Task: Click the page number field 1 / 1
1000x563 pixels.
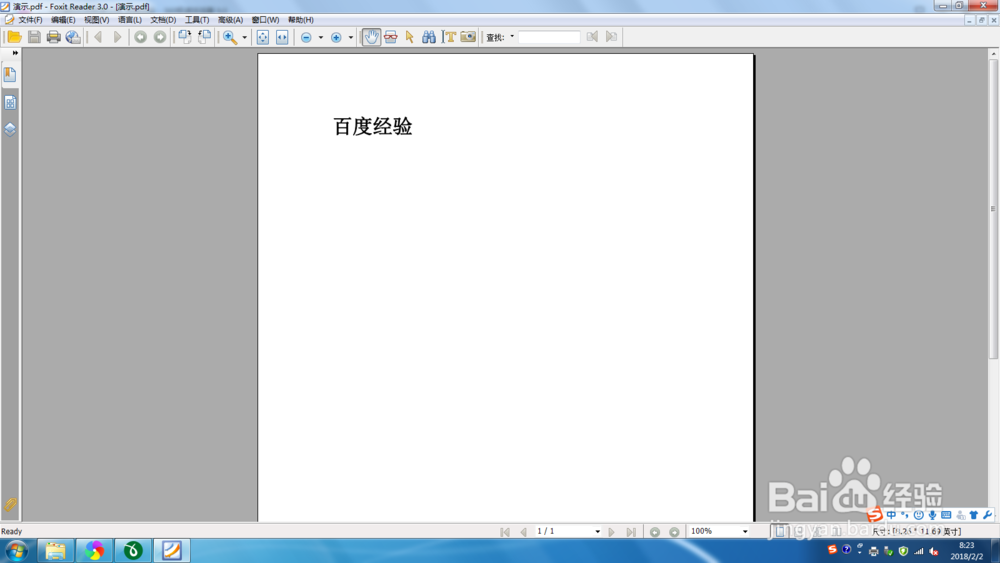Action: 564,531
